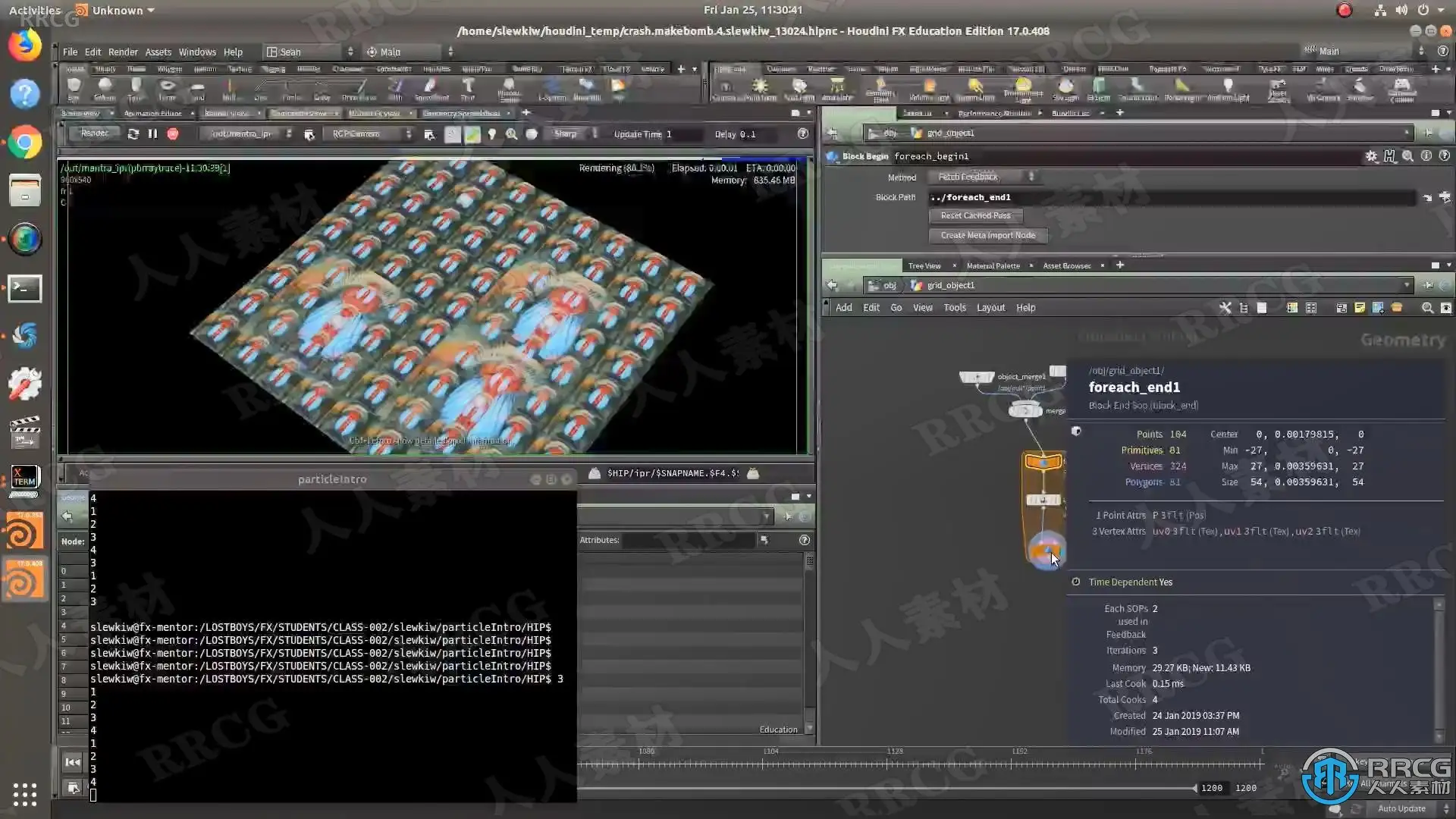The height and width of the screenshot is (819, 1456).
Task: Open parameter pane gear settings icon
Action: pos(1371,156)
